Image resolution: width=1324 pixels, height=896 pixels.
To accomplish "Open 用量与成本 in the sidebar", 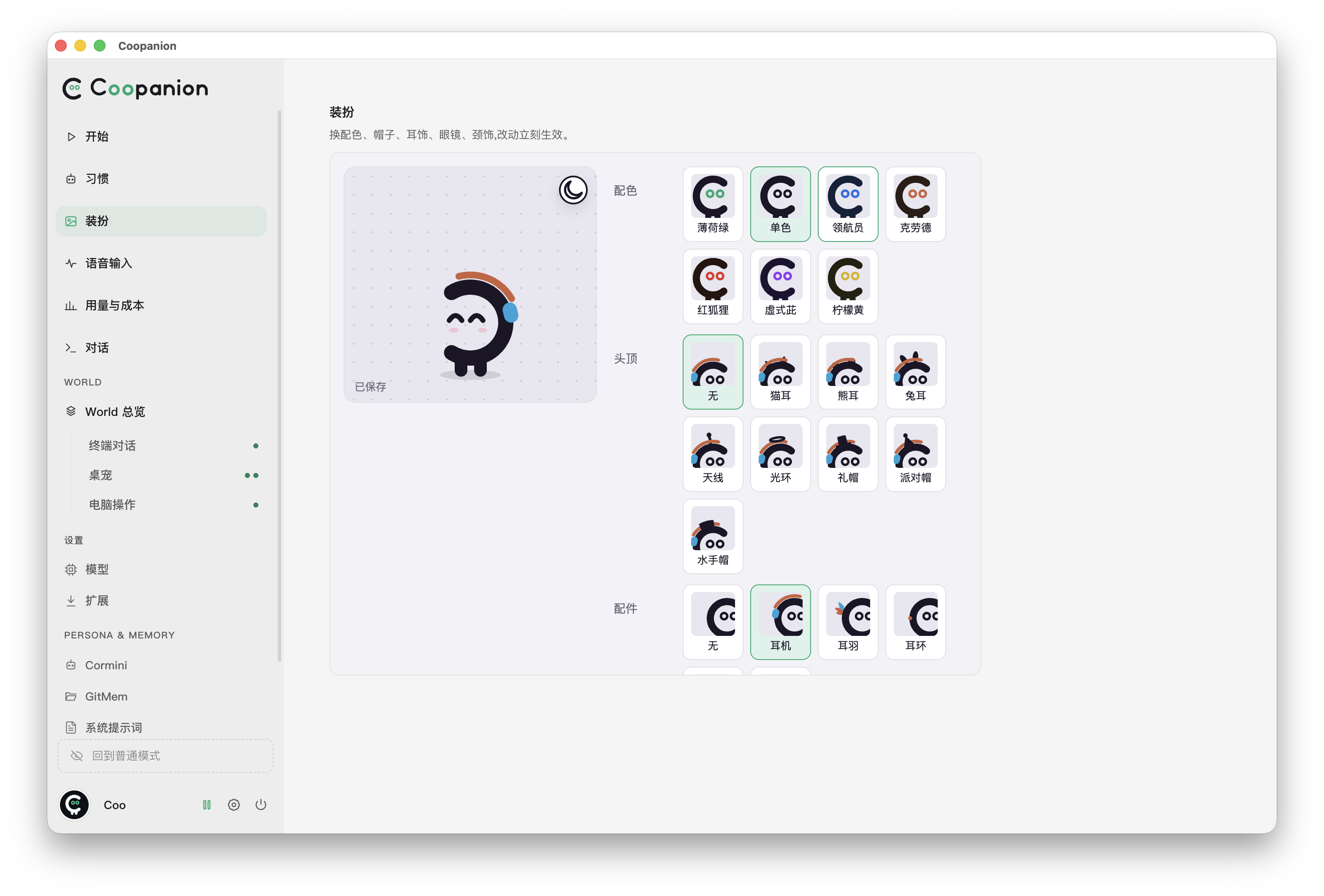I will click(x=161, y=305).
